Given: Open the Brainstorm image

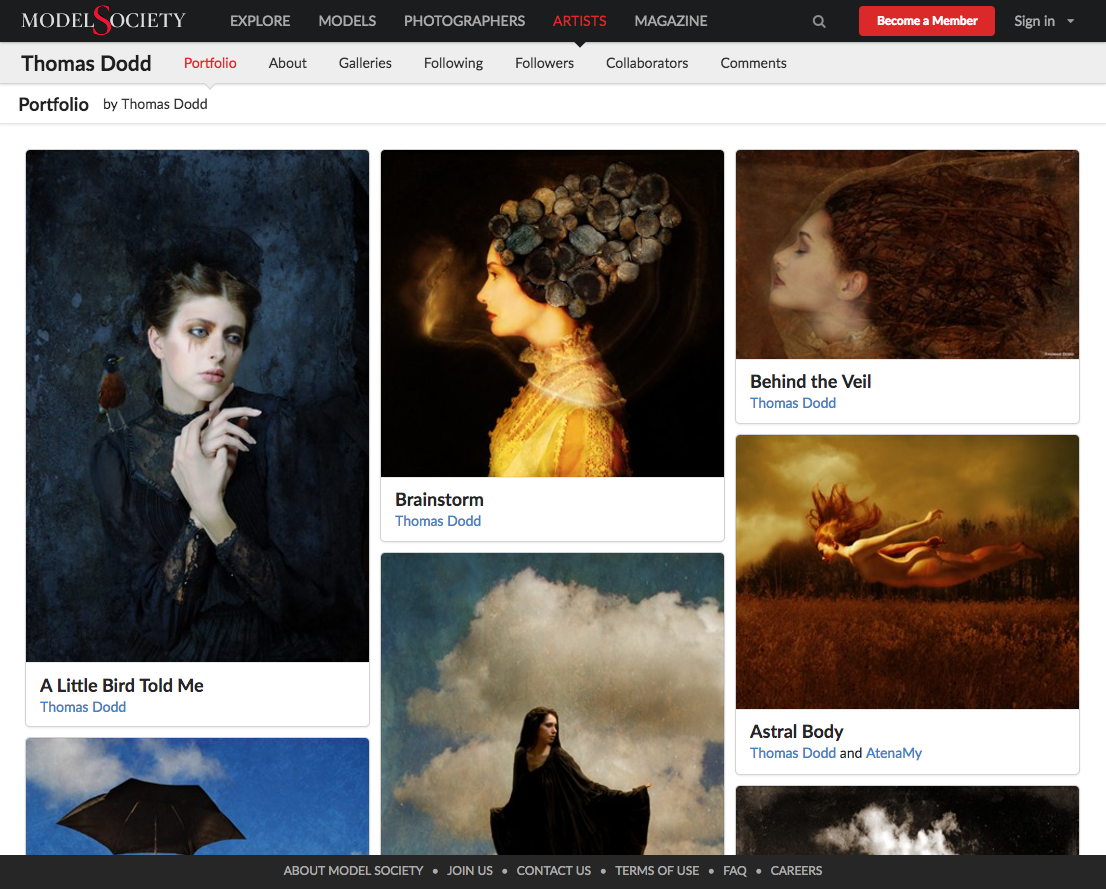Looking at the screenshot, I should [x=552, y=313].
